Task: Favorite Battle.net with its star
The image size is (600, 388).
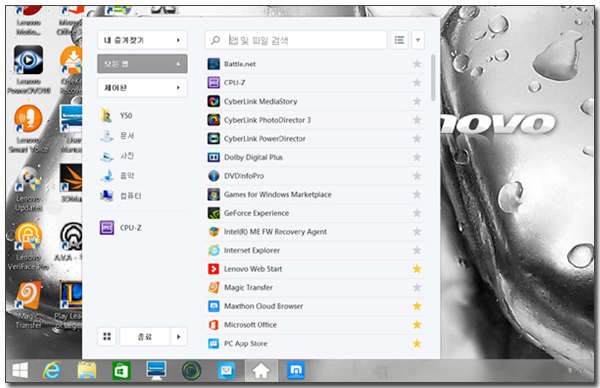Action: tap(417, 64)
